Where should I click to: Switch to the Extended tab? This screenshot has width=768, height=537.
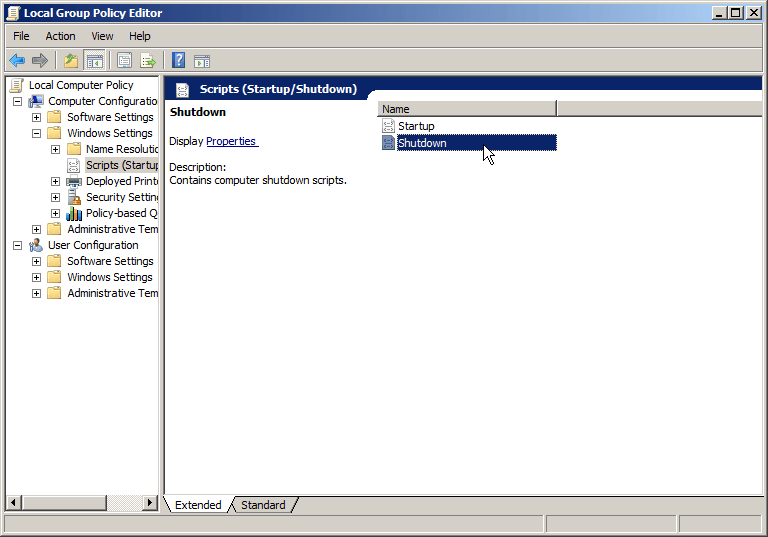(x=198, y=505)
